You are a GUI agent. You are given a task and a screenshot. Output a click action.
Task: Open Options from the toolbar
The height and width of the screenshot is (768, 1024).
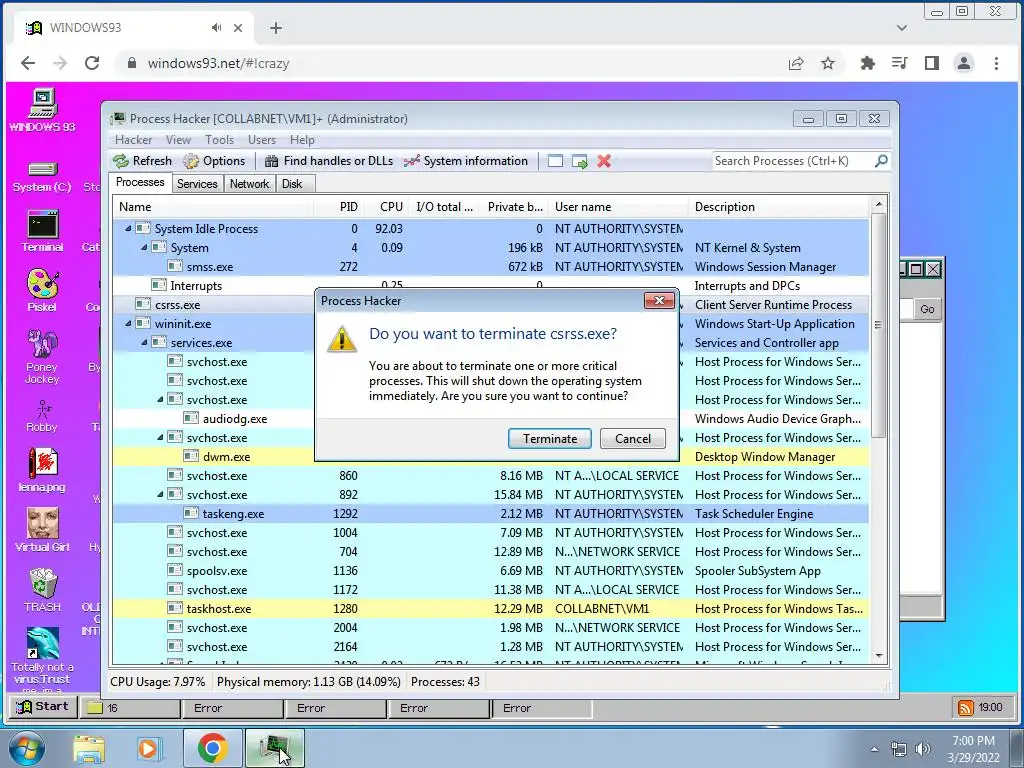214,161
